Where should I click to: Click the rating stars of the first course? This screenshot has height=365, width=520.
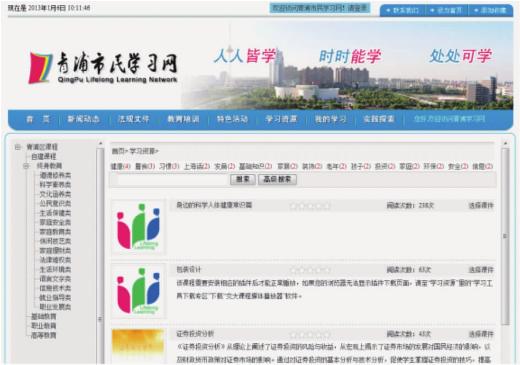point(310,206)
